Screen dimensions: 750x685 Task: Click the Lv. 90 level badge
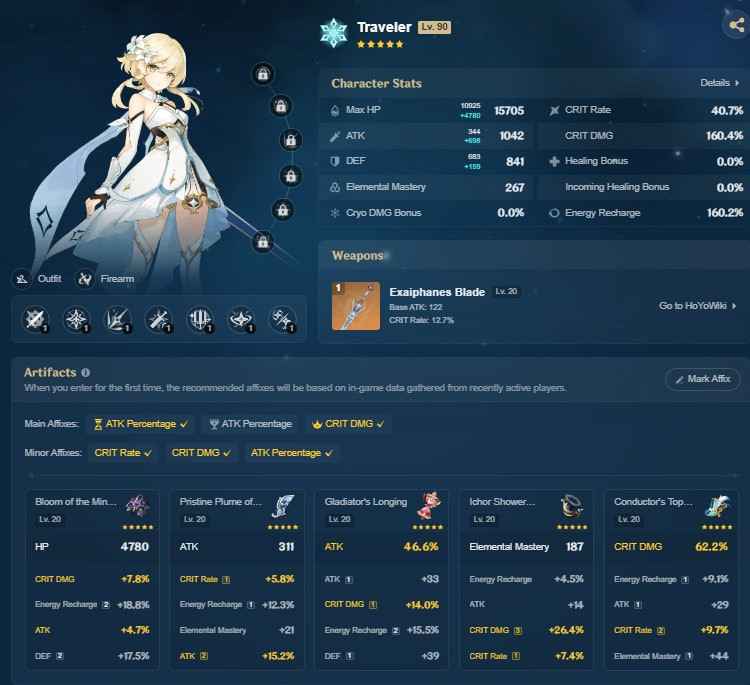tap(434, 27)
